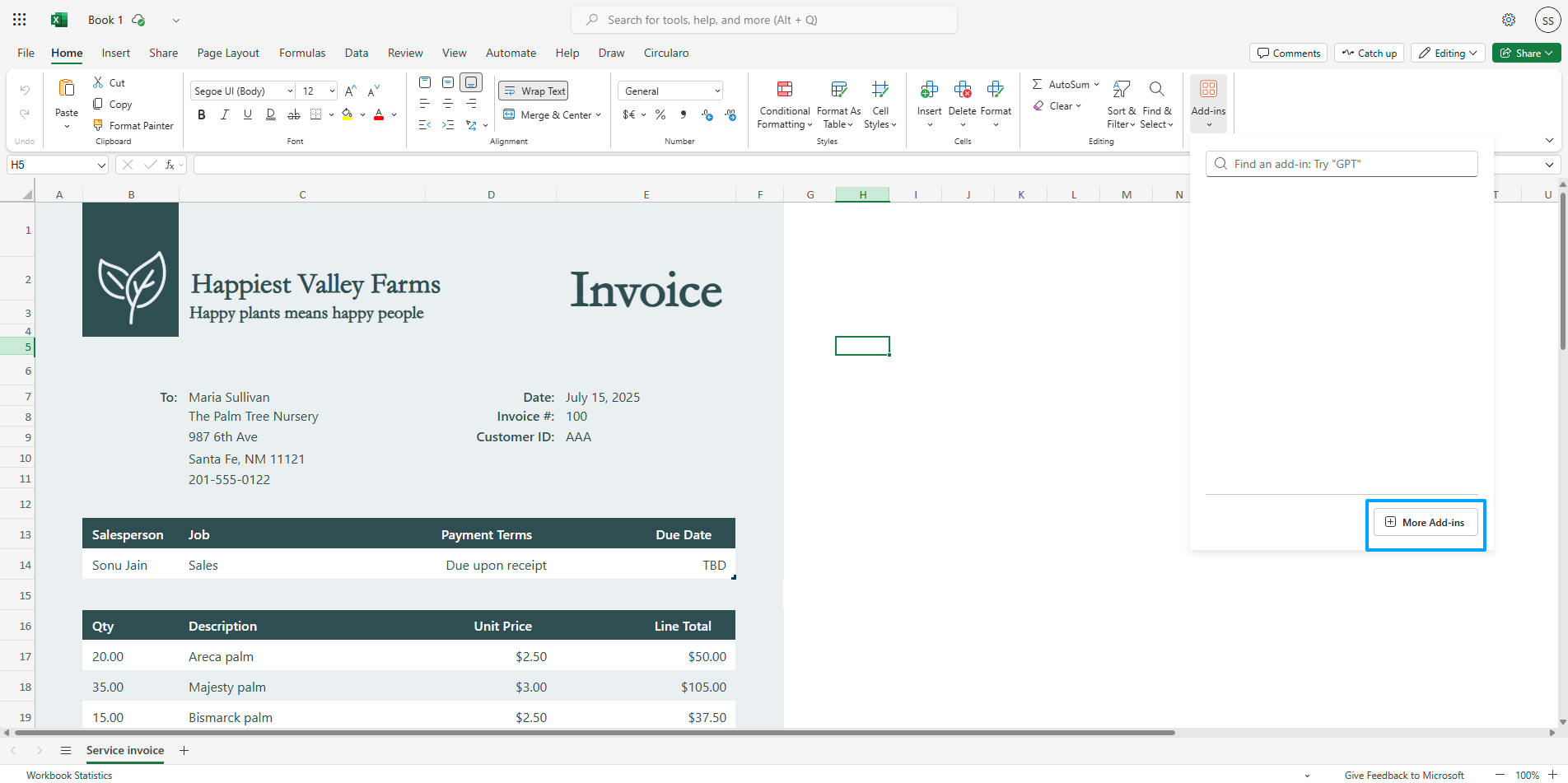
Task: Click the Cut scissors icon
Action: [x=98, y=82]
